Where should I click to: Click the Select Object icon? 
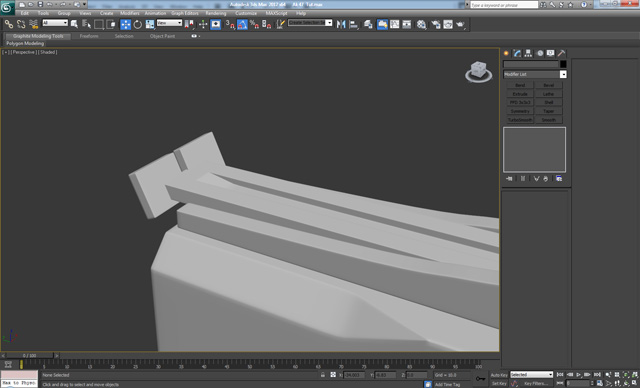(x=74, y=24)
